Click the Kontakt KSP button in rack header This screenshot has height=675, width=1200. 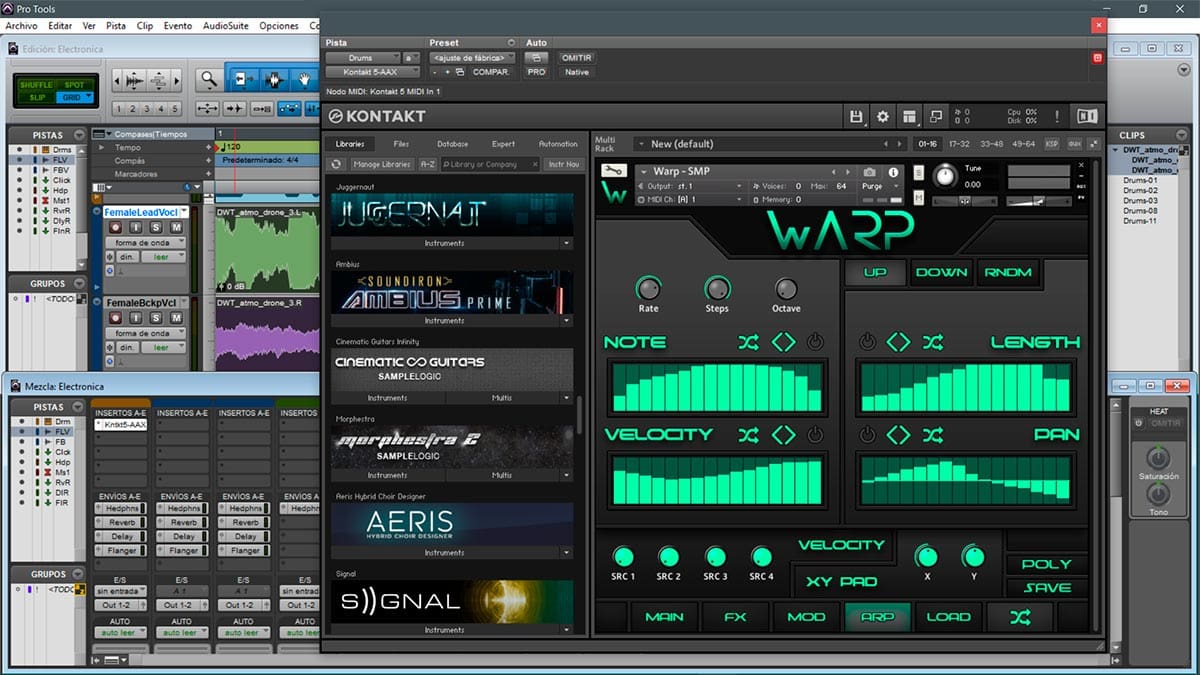tap(1051, 144)
